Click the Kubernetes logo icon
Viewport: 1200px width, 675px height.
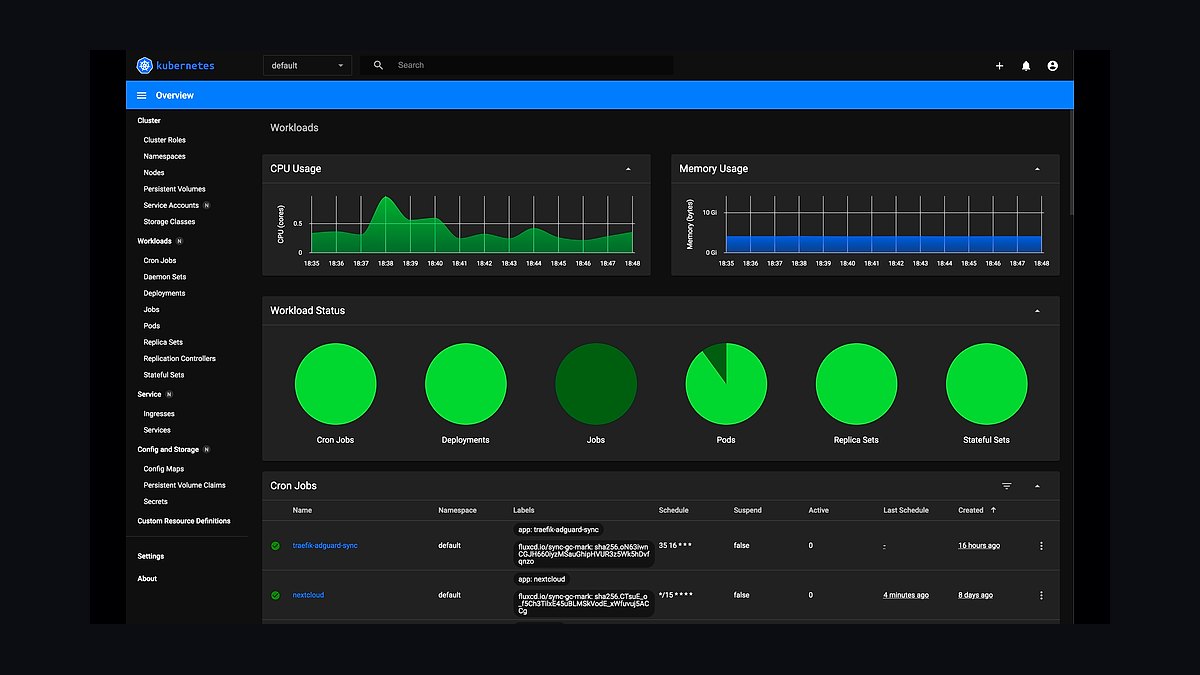click(144, 65)
